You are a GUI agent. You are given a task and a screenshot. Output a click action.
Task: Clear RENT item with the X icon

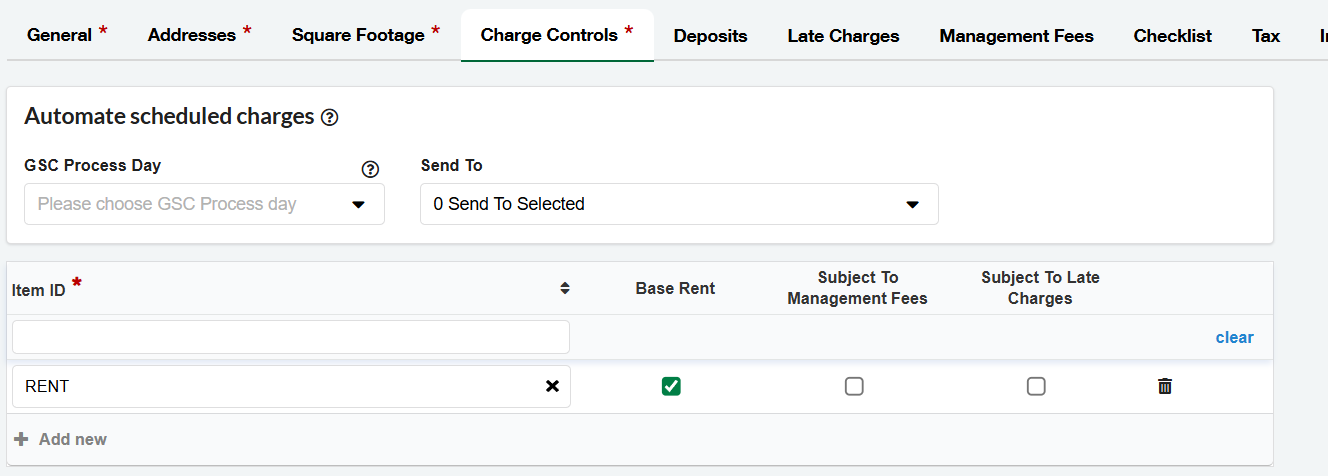pyautogui.click(x=552, y=386)
